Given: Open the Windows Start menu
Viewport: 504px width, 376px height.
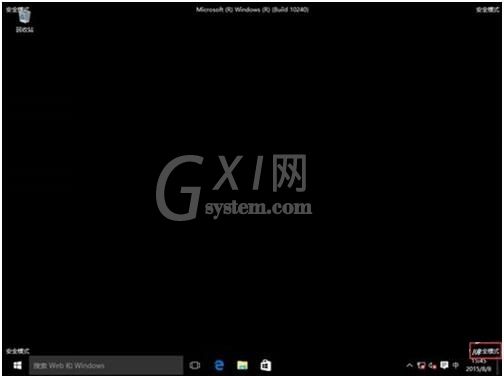Looking at the screenshot, I should (17, 366).
